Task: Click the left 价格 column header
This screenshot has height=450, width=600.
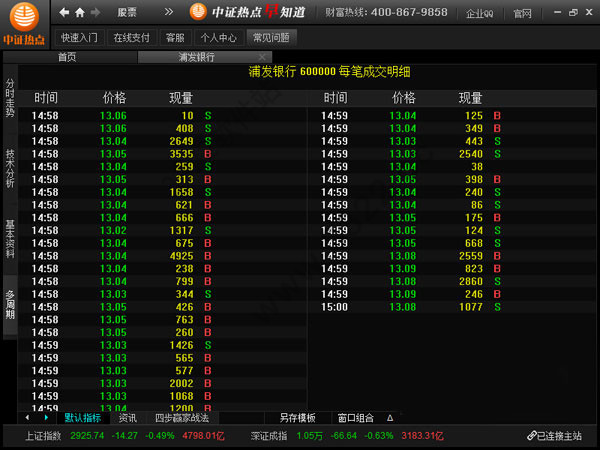Action: click(114, 98)
